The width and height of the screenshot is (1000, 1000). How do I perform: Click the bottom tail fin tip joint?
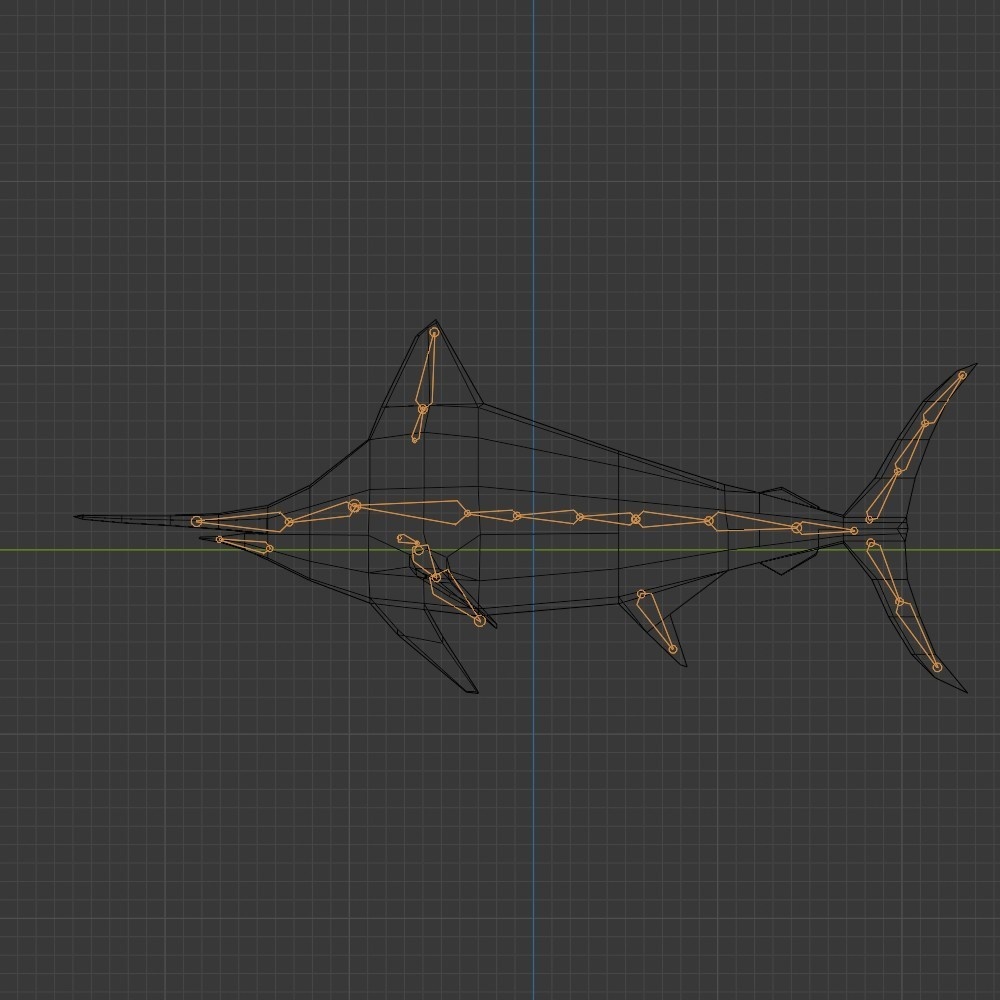938,667
